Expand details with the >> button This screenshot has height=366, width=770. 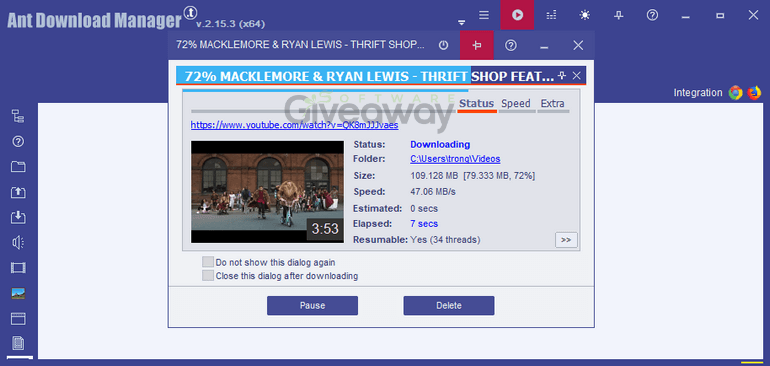tap(566, 240)
